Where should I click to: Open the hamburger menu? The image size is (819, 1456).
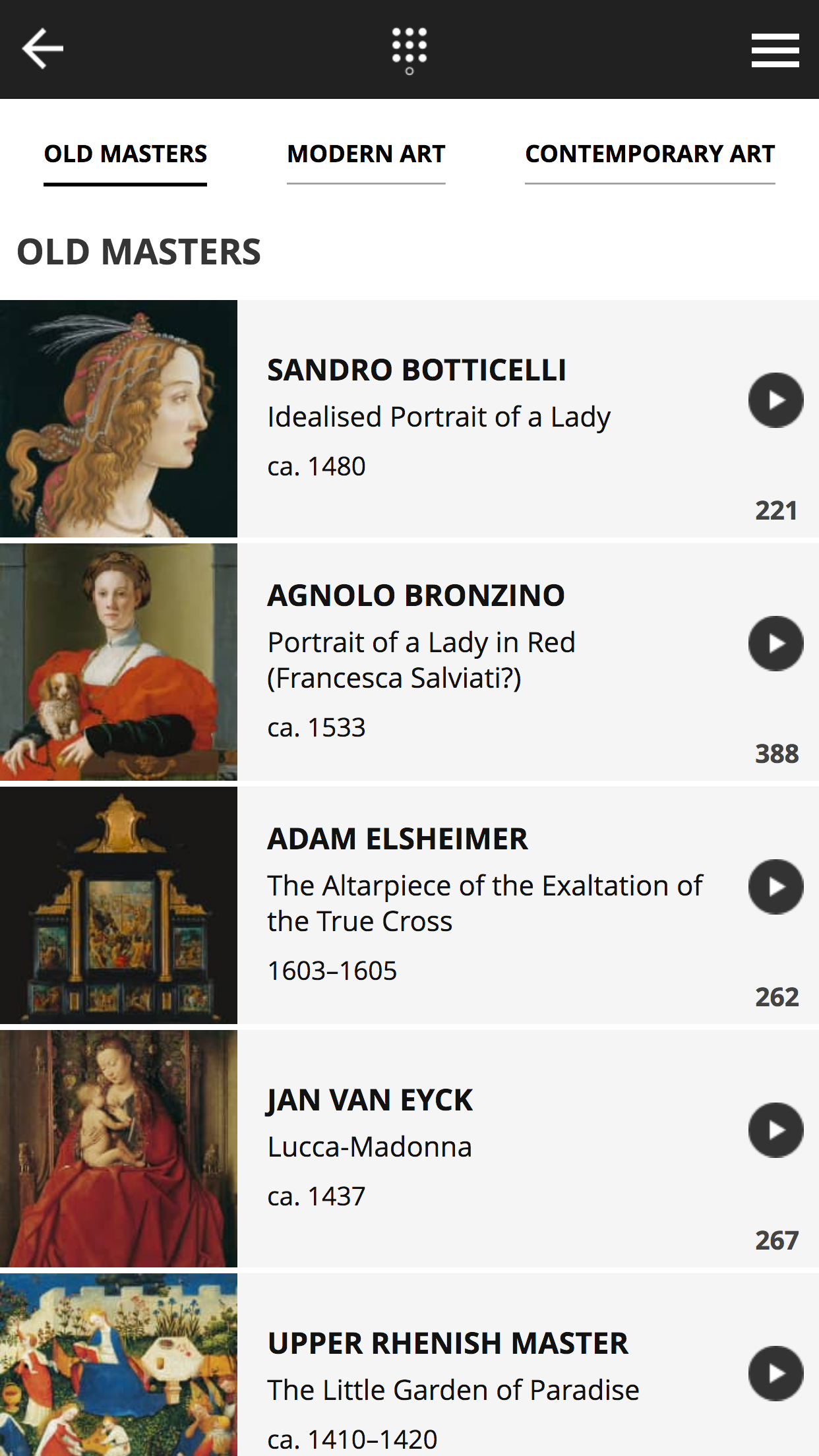(775, 50)
